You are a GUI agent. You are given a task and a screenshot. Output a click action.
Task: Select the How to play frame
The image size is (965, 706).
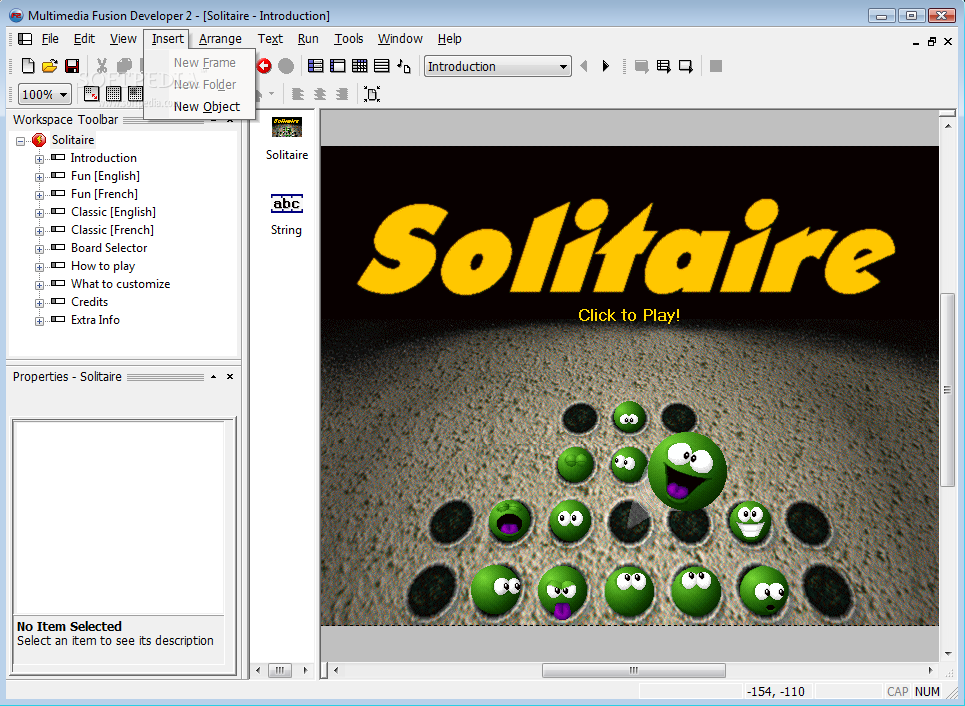[x=103, y=266]
